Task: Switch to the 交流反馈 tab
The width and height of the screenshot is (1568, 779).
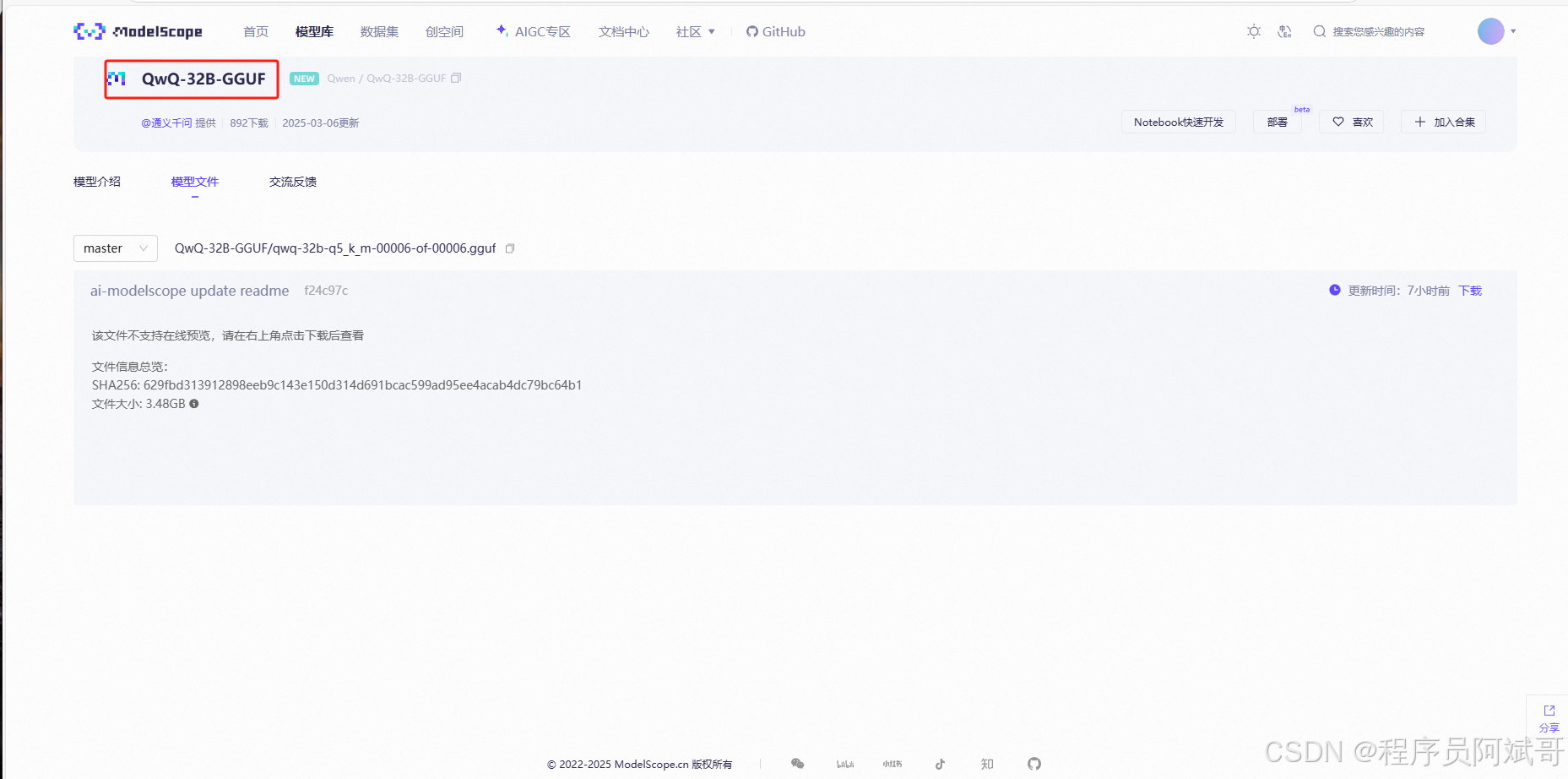Action: pos(293,182)
